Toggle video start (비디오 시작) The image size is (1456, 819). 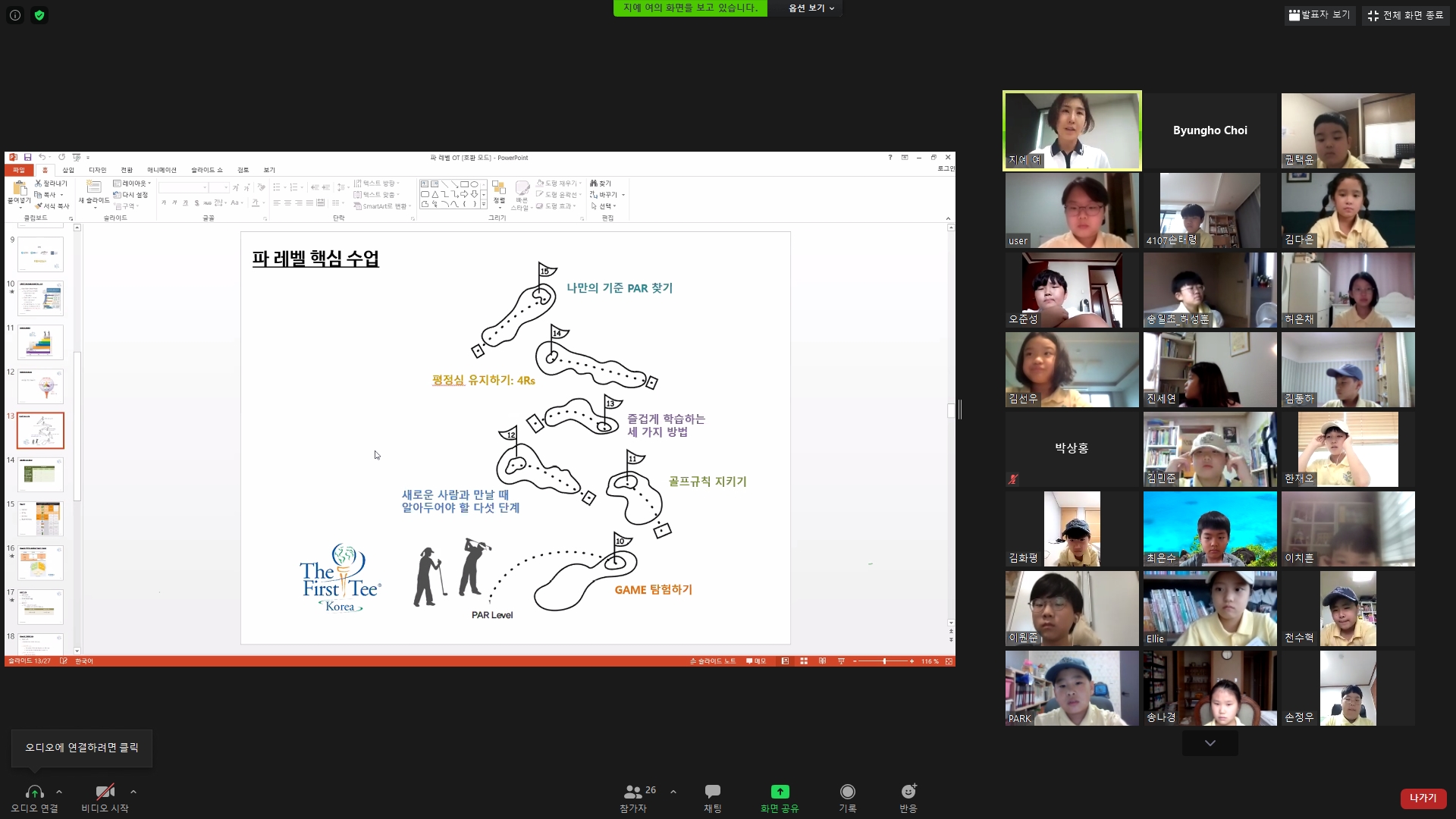(105, 792)
